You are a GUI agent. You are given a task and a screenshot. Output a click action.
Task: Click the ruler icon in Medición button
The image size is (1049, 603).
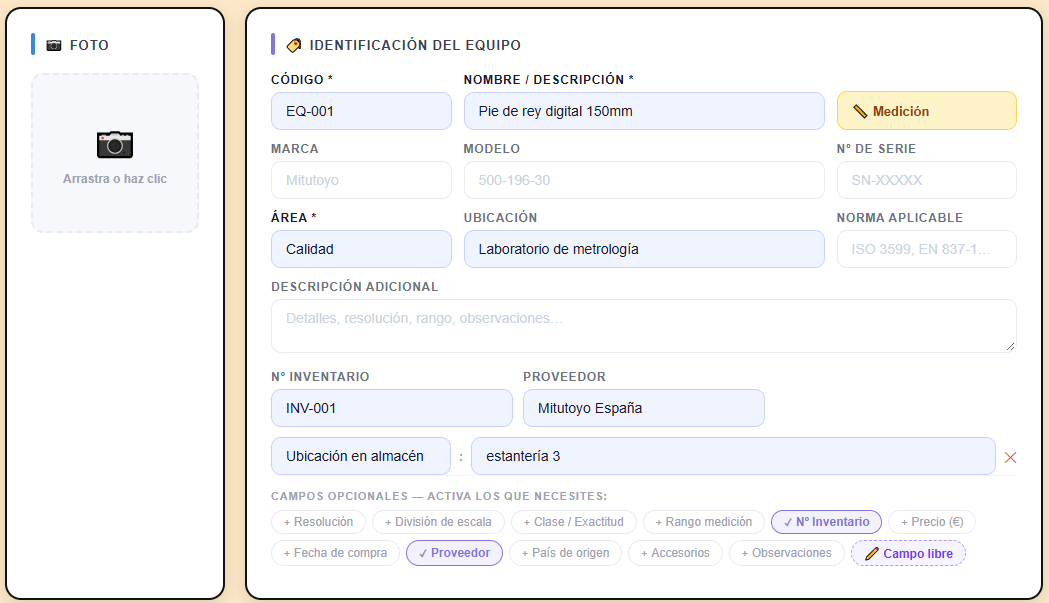click(x=860, y=111)
